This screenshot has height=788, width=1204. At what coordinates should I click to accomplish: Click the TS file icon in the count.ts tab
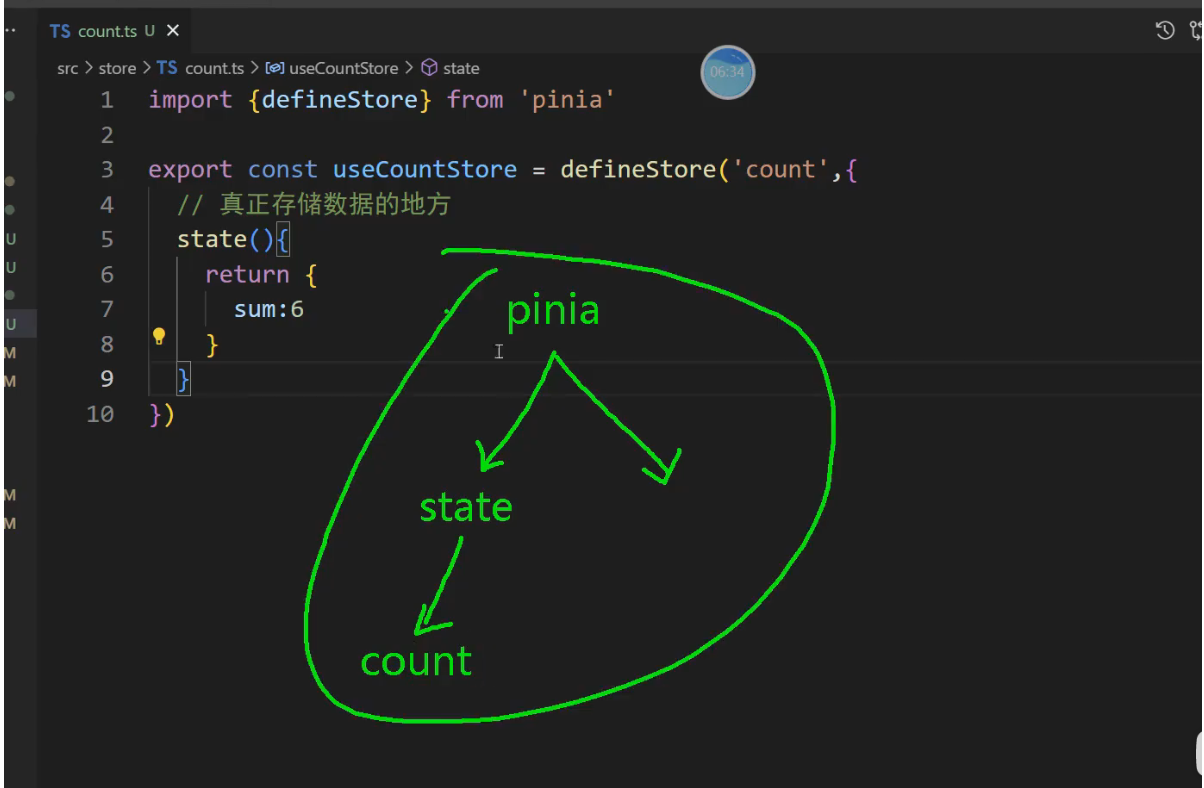(x=60, y=31)
